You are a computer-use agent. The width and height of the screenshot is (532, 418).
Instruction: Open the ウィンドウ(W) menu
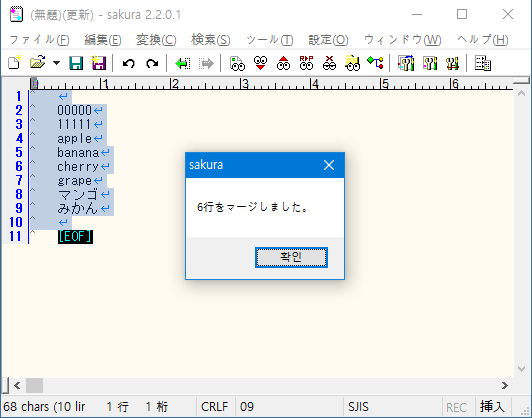(x=402, y=40)
